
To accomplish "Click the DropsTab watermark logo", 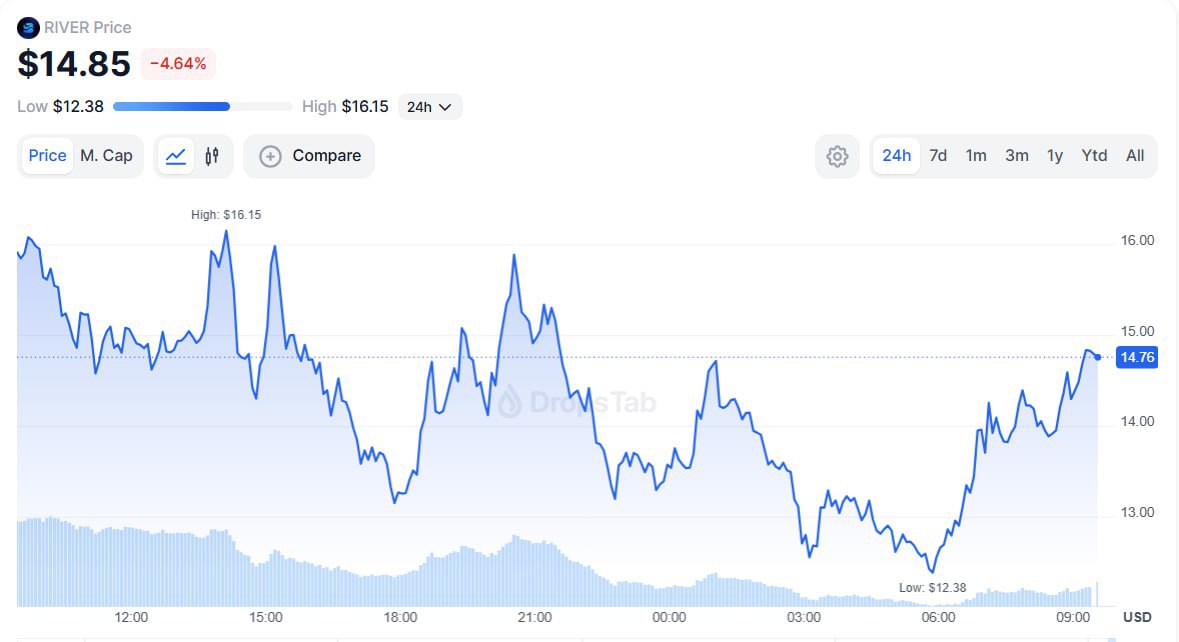I will click(x=510, y=401).
